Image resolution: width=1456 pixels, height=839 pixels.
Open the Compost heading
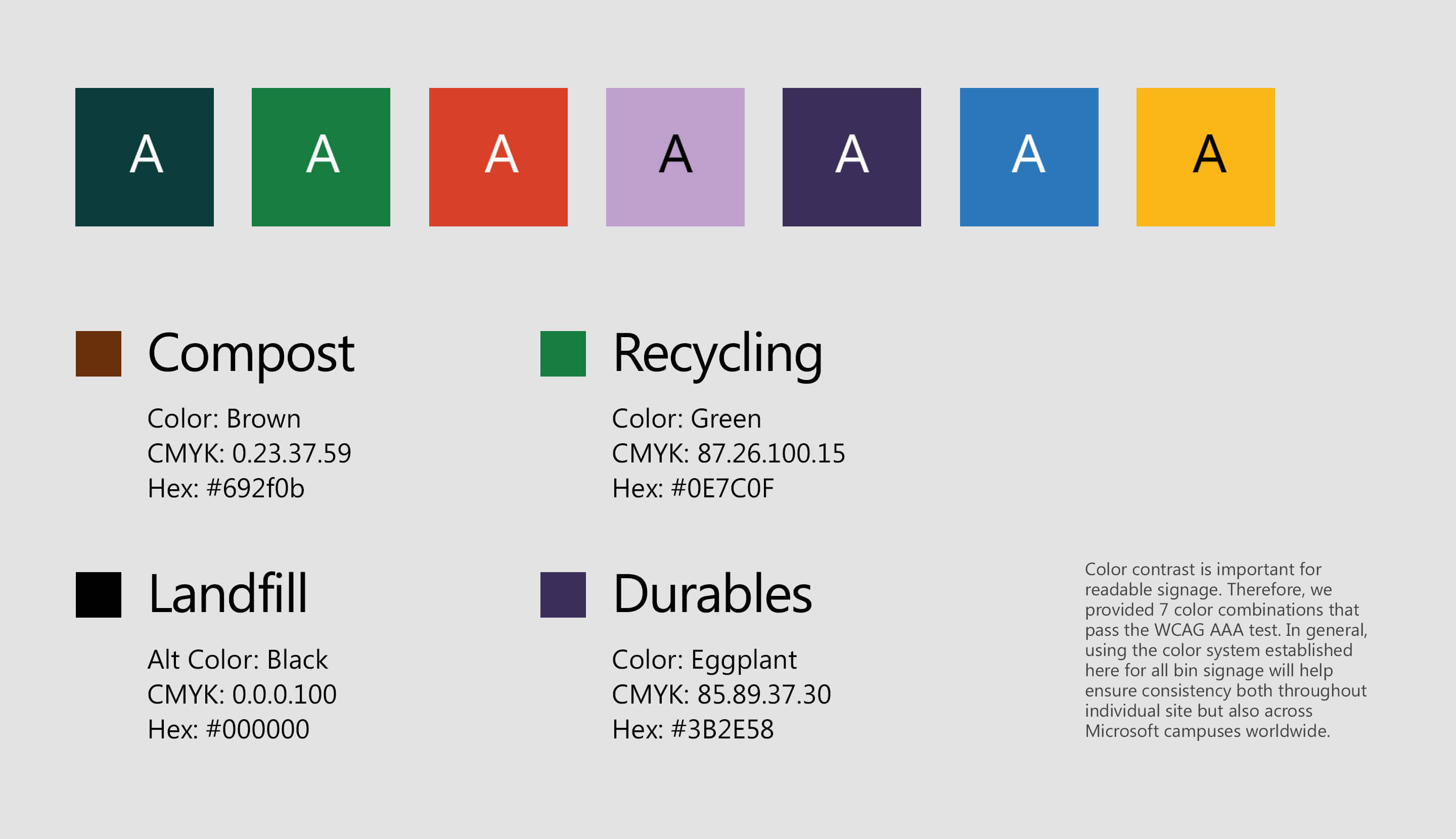(x=250, y=354)
